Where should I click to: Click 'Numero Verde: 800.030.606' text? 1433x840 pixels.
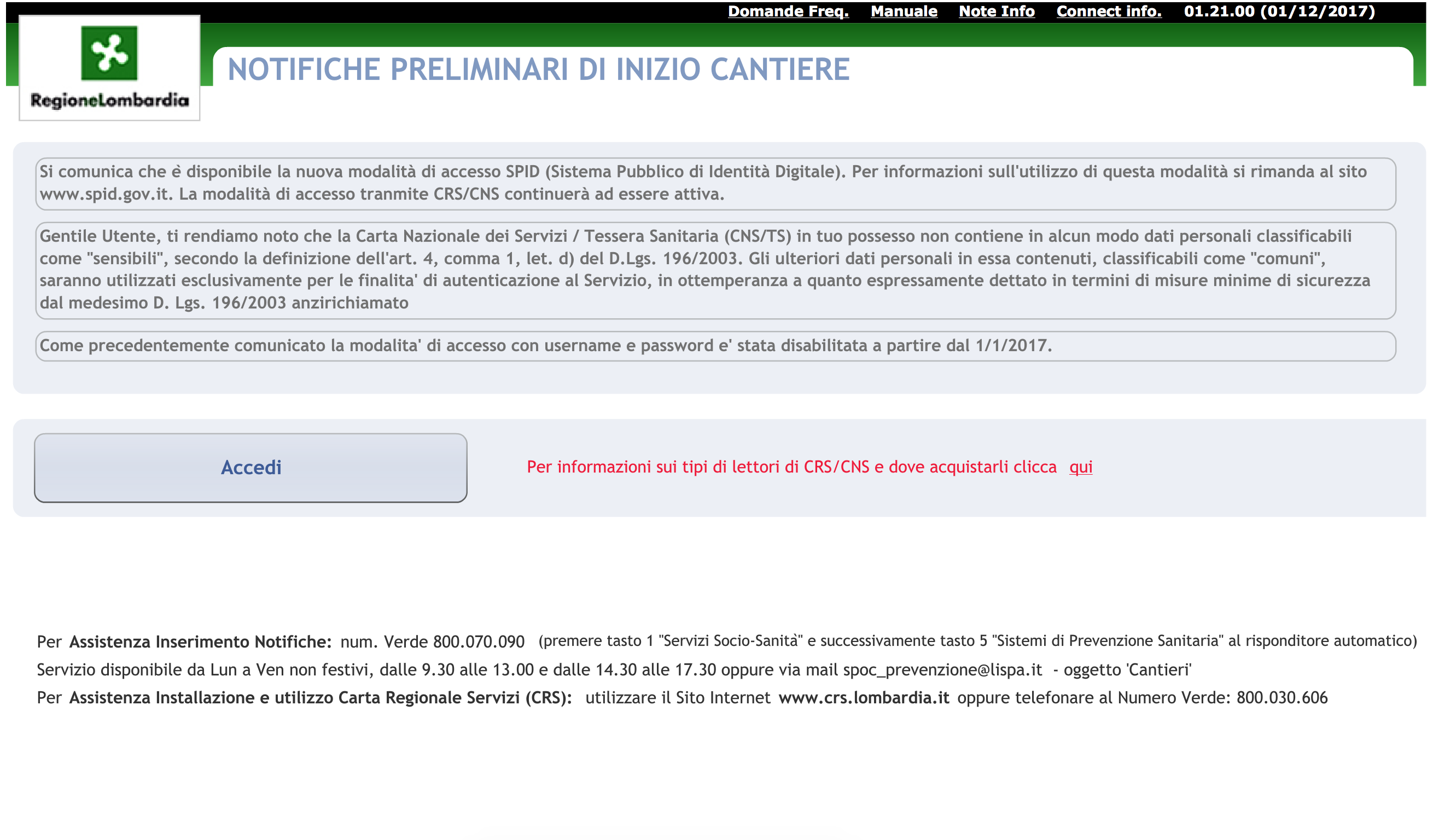pos(1222,697)
